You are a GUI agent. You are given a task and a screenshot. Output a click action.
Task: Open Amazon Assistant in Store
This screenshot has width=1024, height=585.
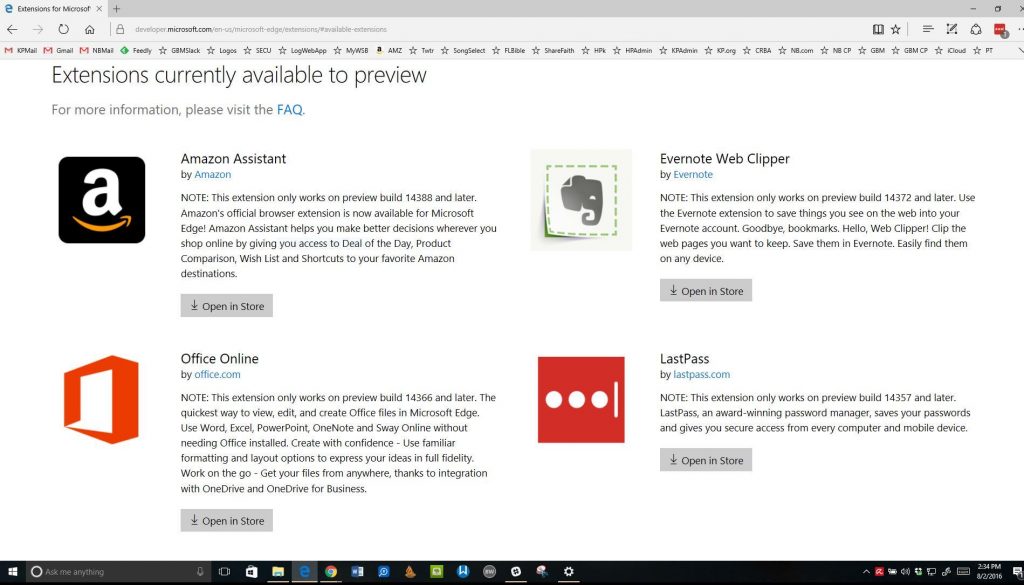coord(227,306)
